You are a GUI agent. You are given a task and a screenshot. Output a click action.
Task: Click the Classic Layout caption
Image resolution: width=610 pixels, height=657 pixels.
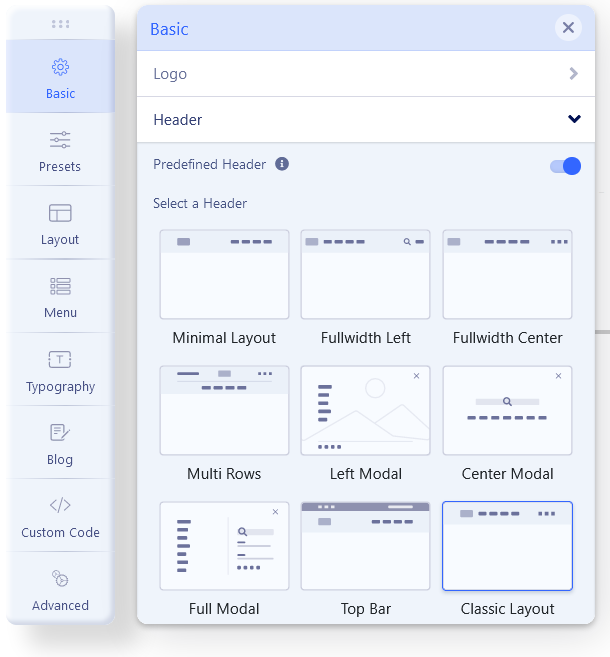click(507, 609)
